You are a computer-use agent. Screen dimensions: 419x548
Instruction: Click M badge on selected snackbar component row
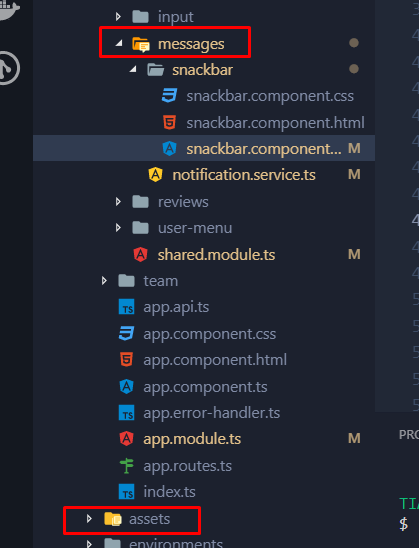(x=354, y=149)
